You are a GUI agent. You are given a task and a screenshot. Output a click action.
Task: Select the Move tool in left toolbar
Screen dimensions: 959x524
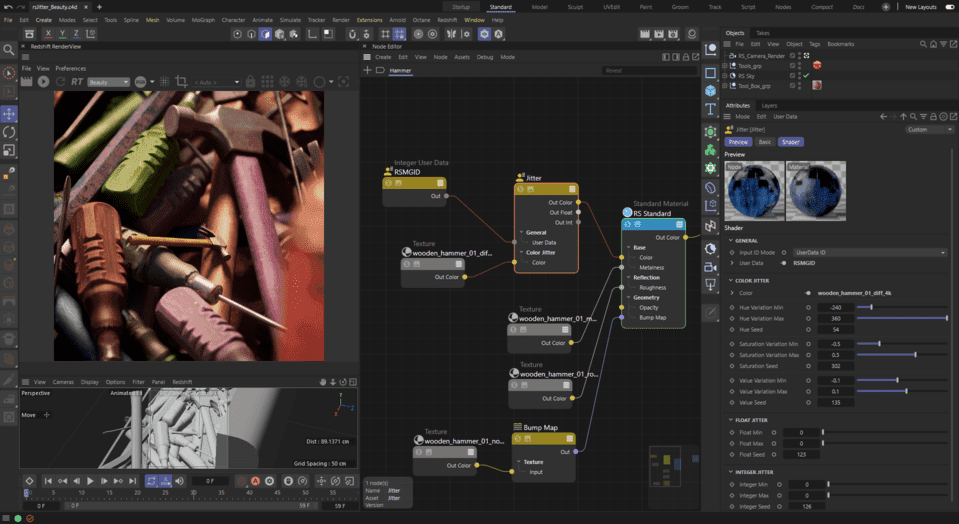point(9,114)
